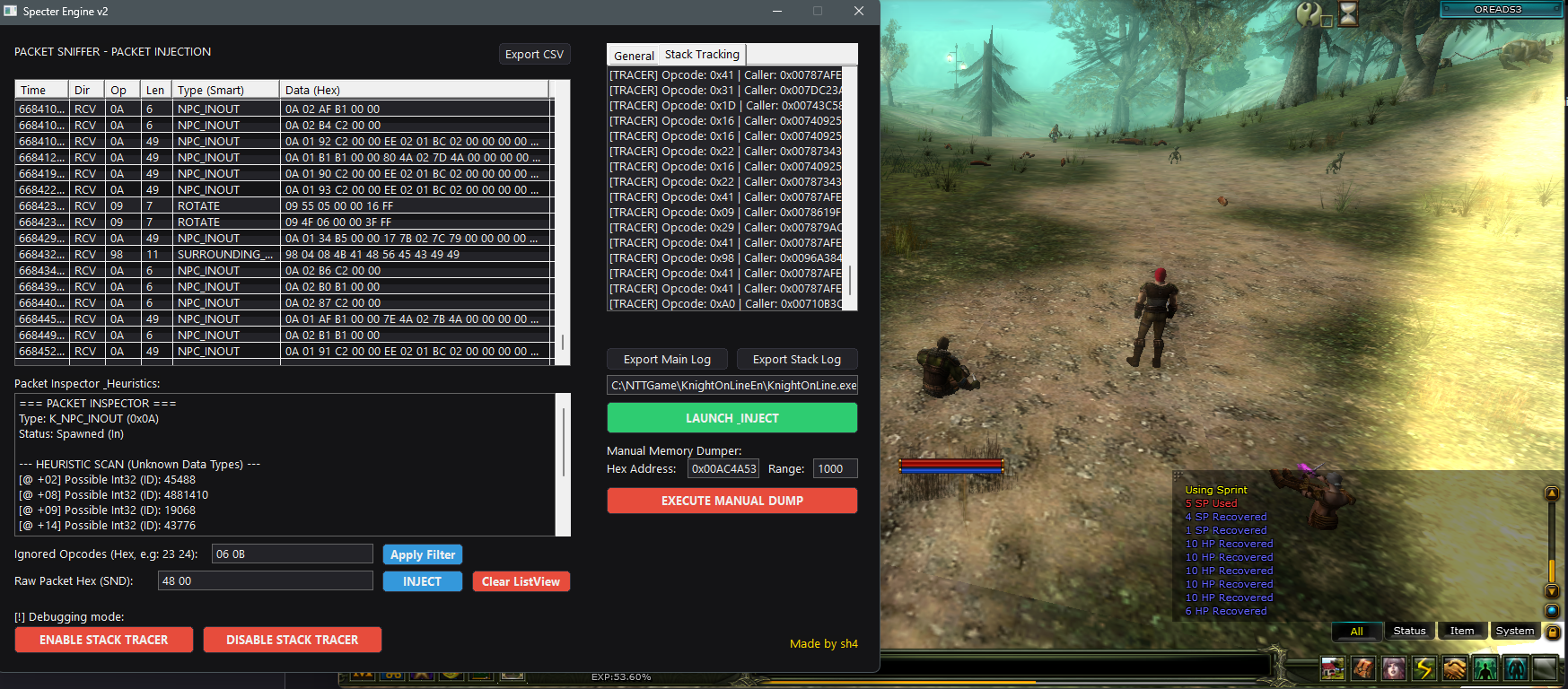Click the game log scroll down arrow
The image size is (1568, 689).
[x=1551, y=590]
